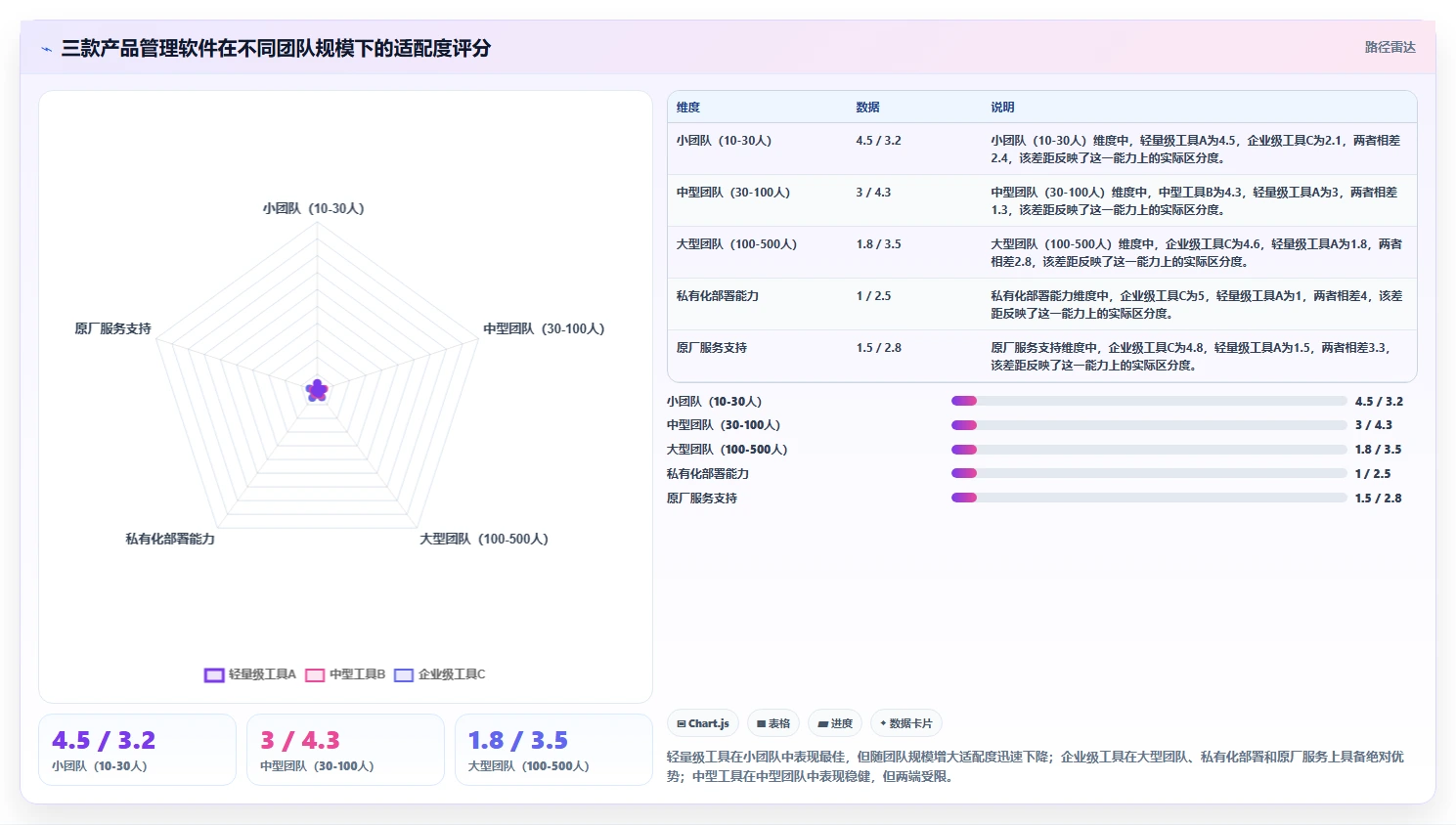Screen dimensions: 1456x825
Task: Select the 3 / 4.3 data card
Action: [345, 750]
